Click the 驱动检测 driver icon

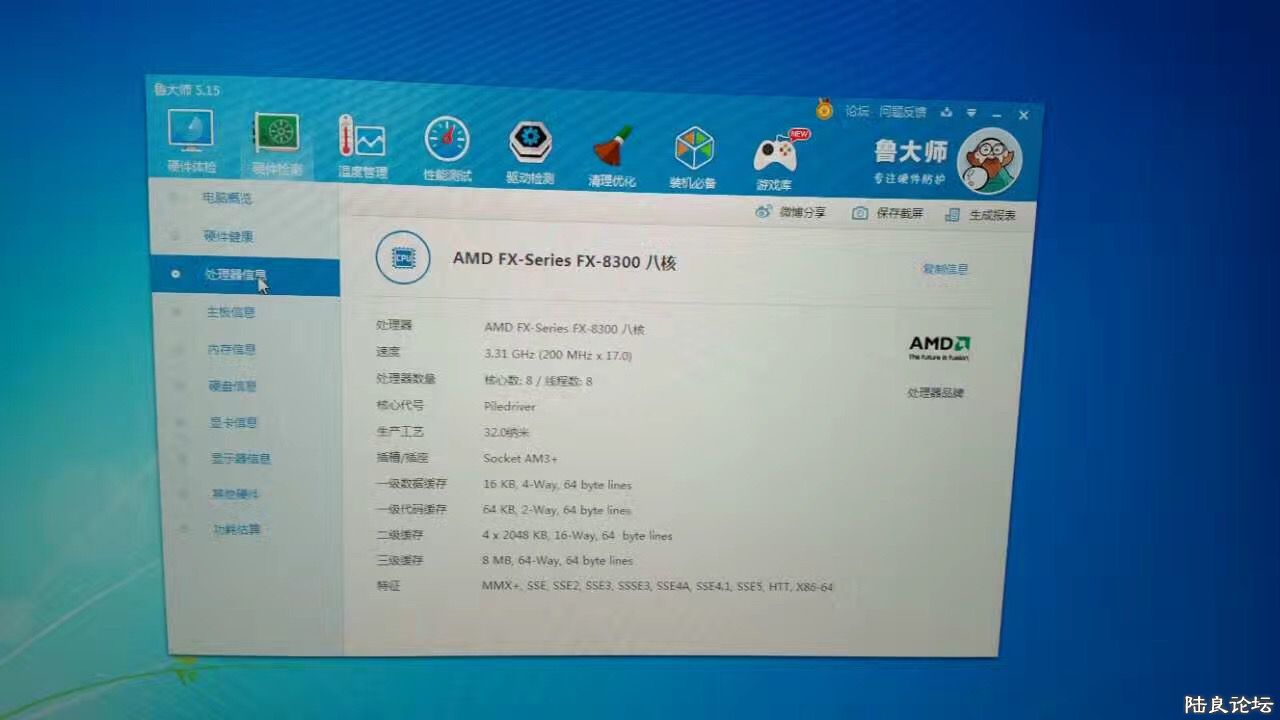(x=530, y=144)
